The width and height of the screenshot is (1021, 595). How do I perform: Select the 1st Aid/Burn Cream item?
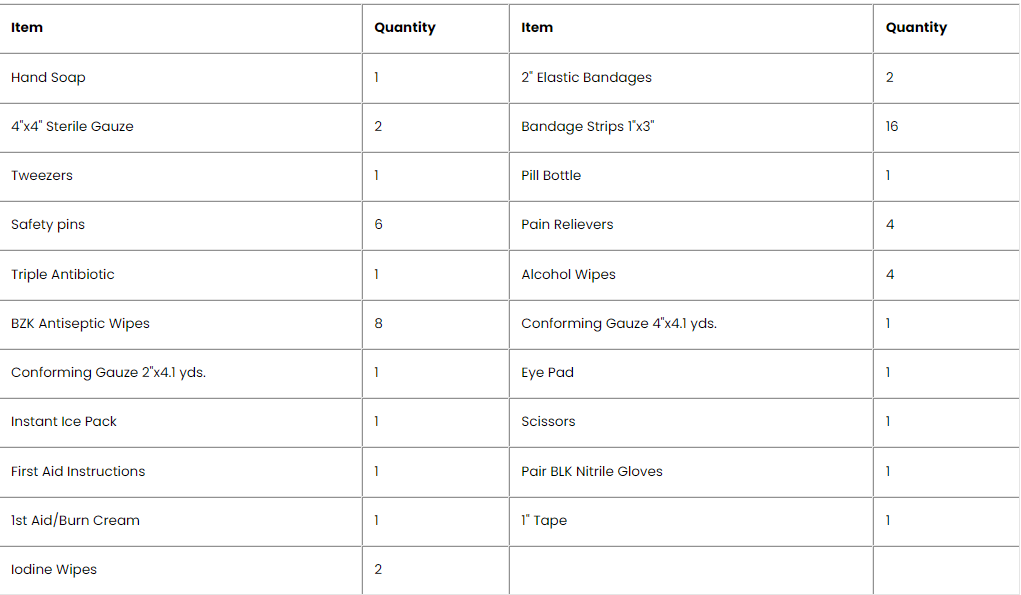[75, 521]
